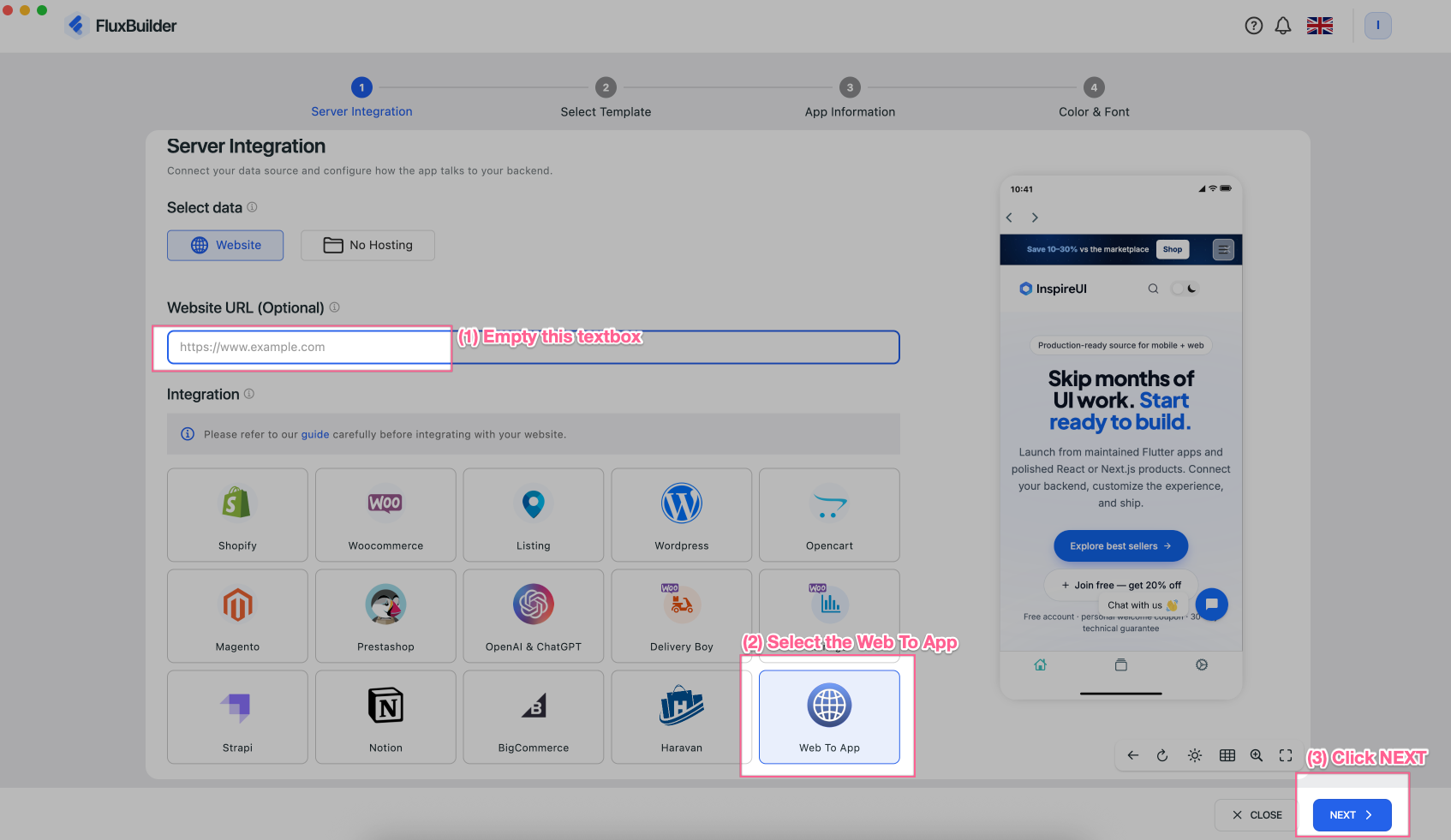Go to the Select Template step

pos(606,98)
